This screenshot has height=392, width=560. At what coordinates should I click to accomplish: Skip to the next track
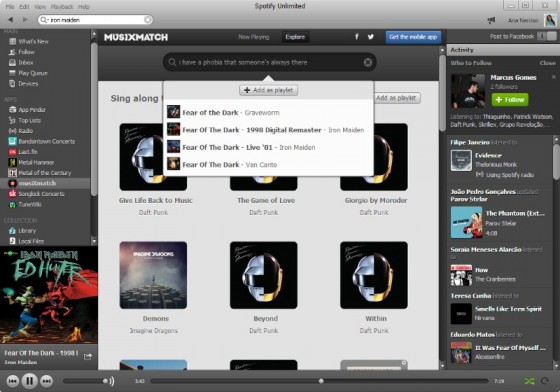pyautogui.click(x=46, y=381)
